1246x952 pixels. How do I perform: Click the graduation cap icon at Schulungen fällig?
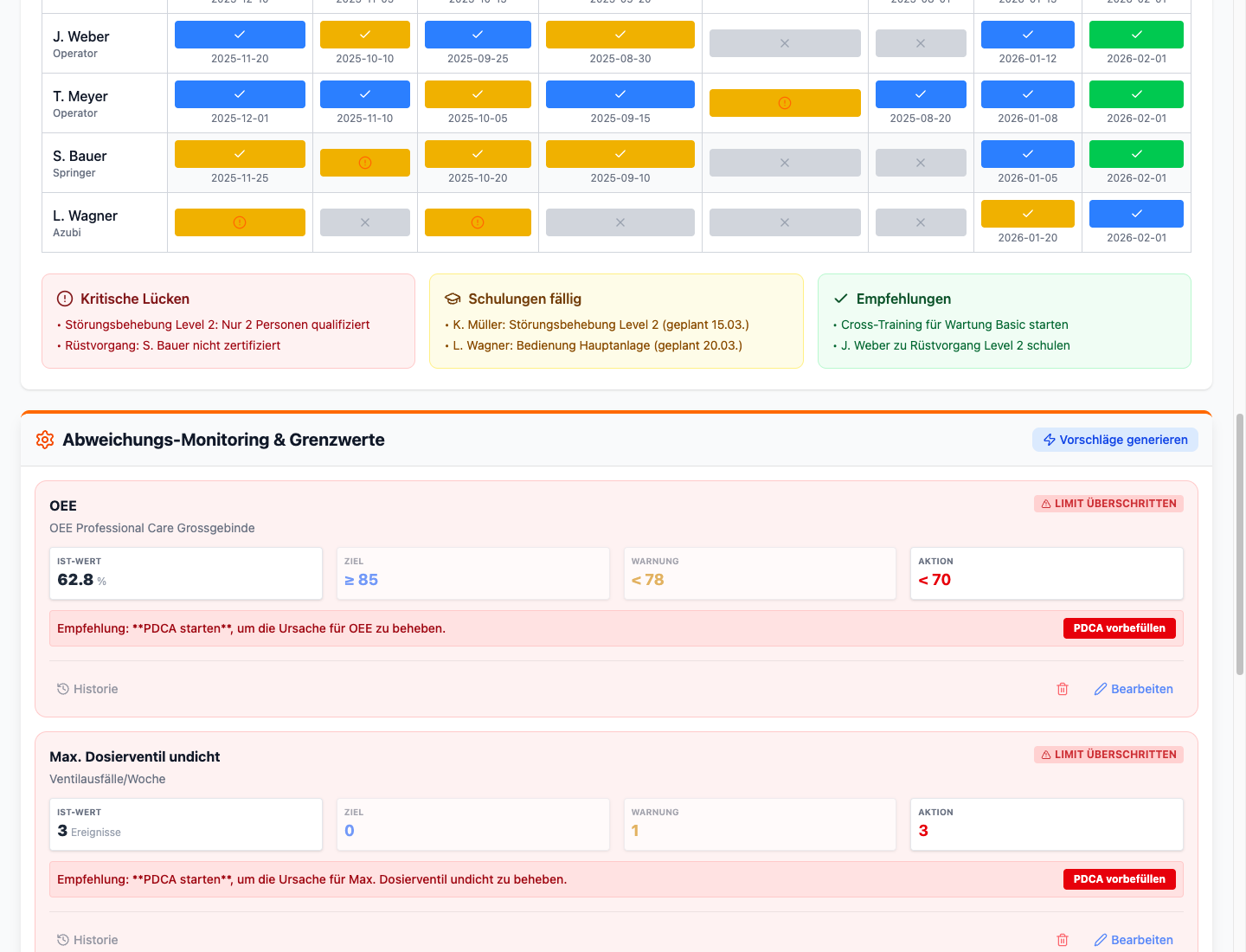(x=453, y=299)
